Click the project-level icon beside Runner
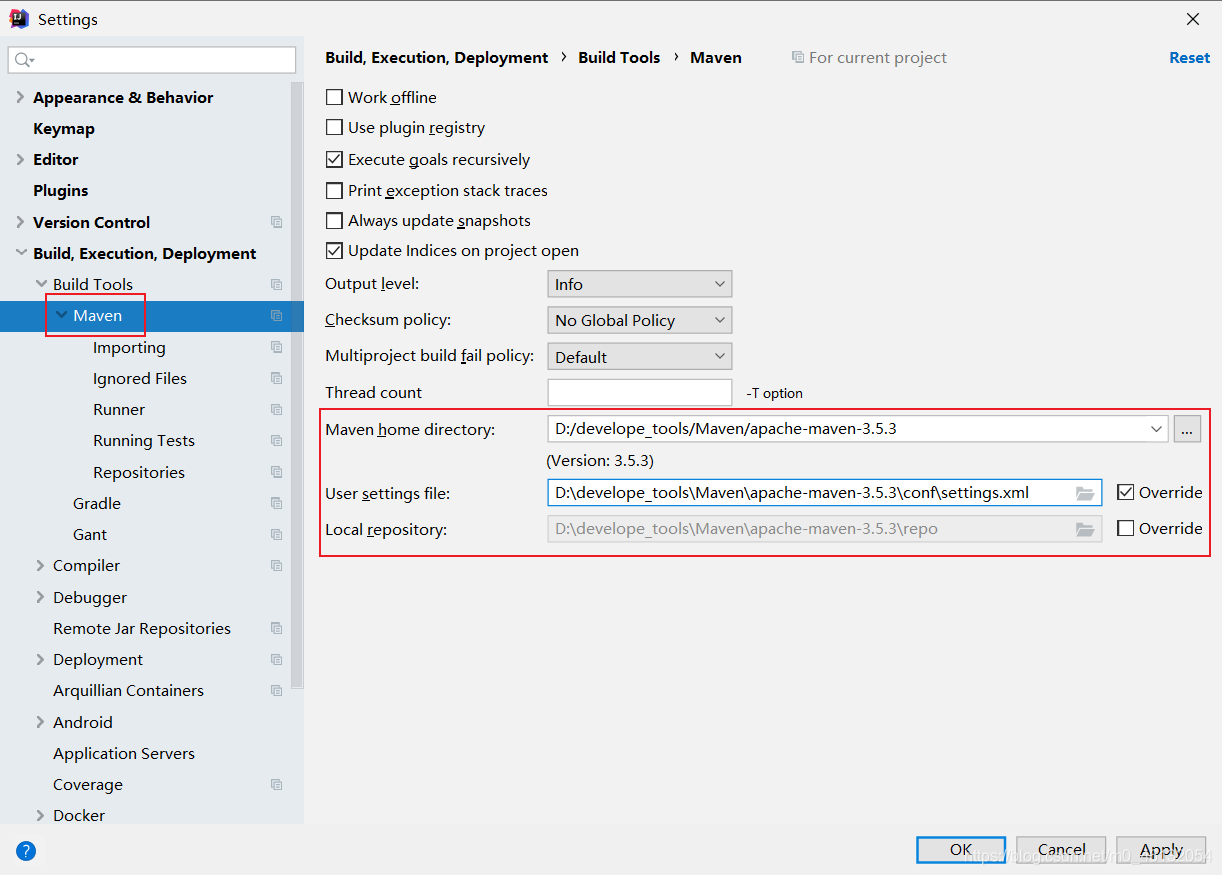Screen dimensions: 1222x875 pos(277,409)
